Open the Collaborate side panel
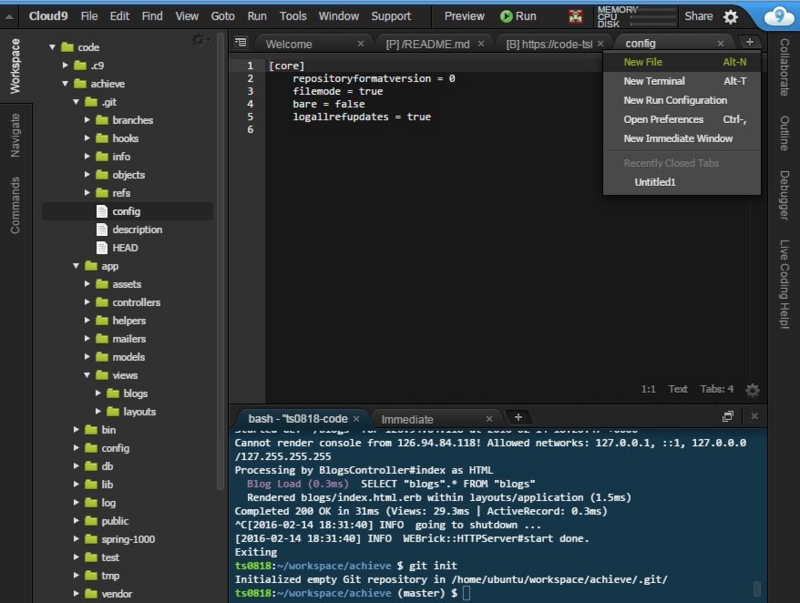This screenshot has width=800, height=603. click(x=784, y=67)
